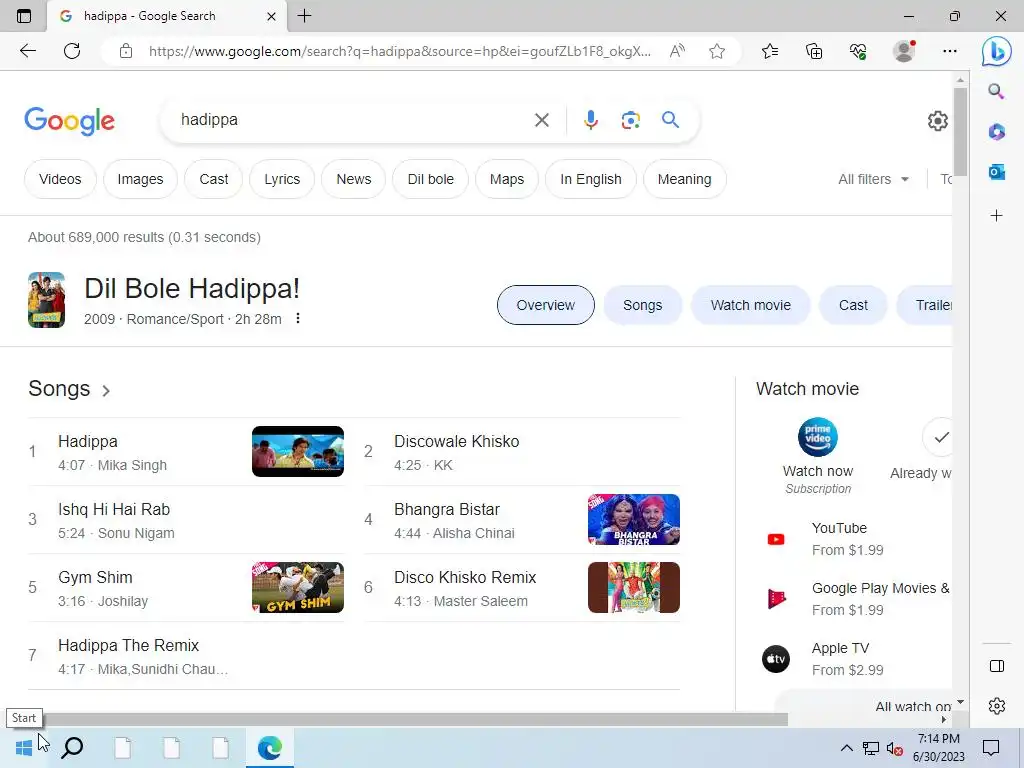The image size is (1024, 768).
Task: Start voice search microphone icon
Action: point(590,120)
